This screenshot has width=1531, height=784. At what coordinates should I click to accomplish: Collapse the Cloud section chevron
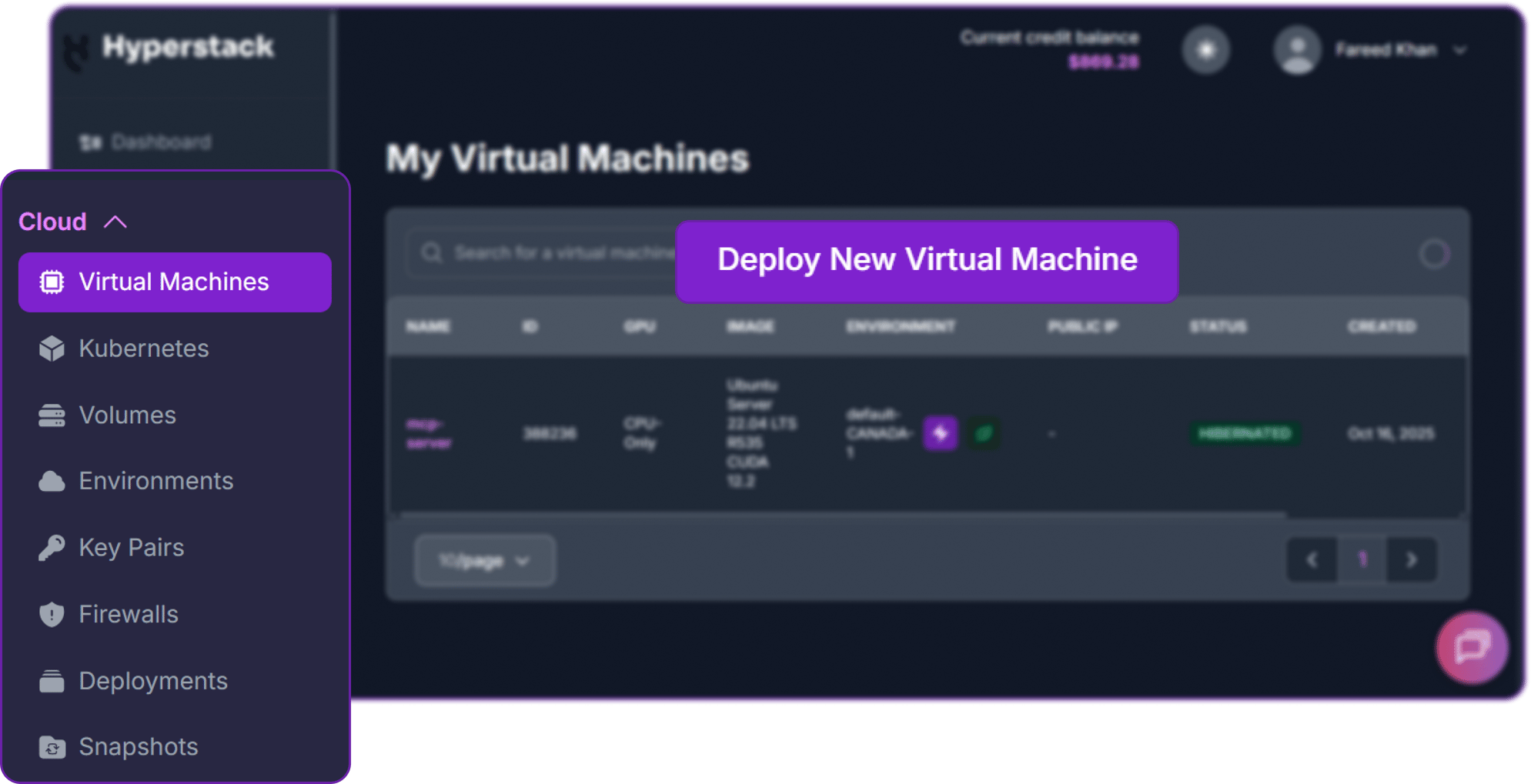tap(115, 222)
